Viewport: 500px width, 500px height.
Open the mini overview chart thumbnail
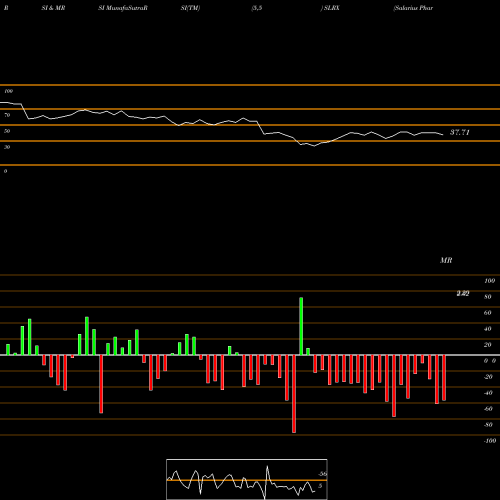click(247, 479)
